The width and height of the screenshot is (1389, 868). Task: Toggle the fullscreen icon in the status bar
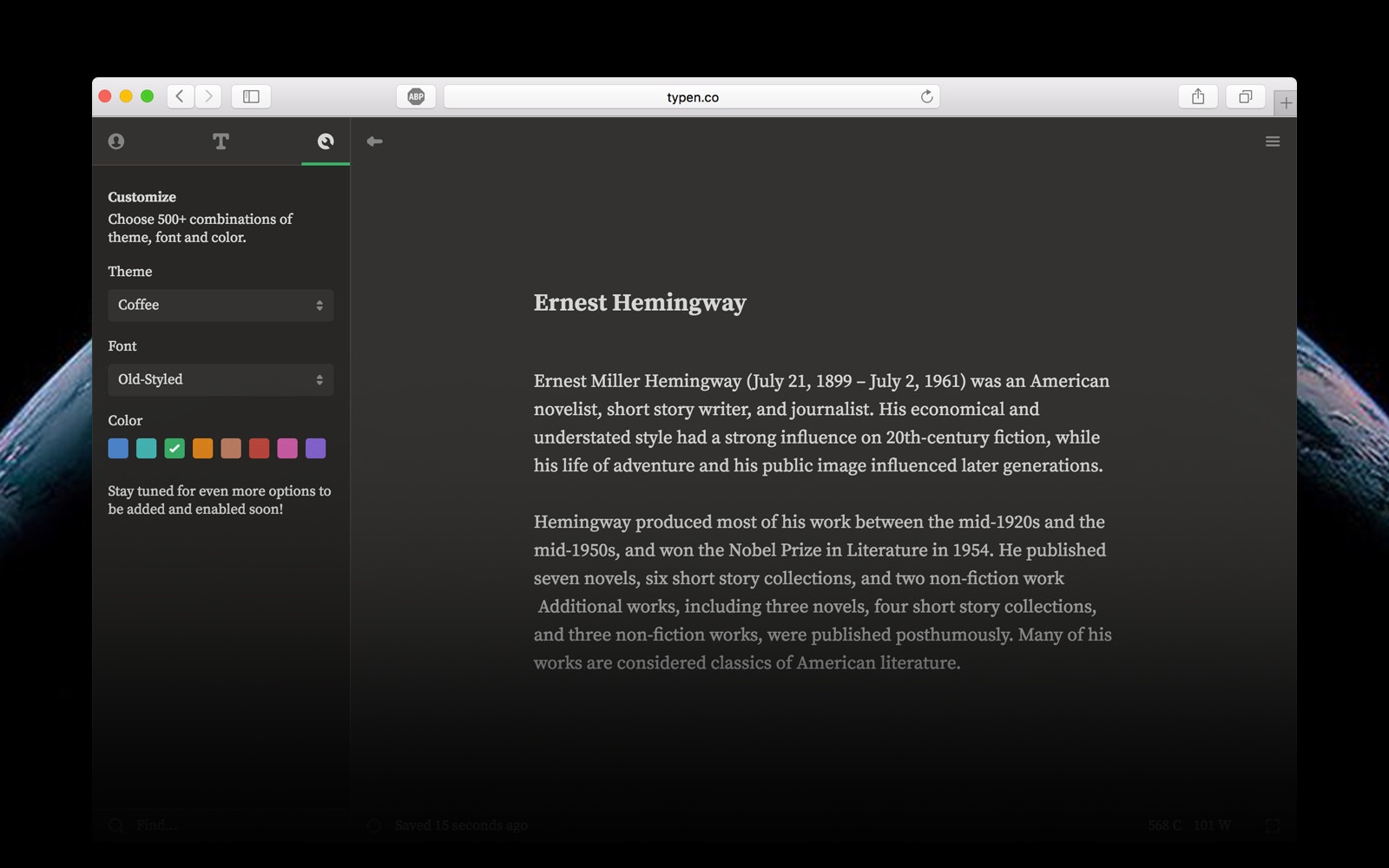(x=1273, y=825)
